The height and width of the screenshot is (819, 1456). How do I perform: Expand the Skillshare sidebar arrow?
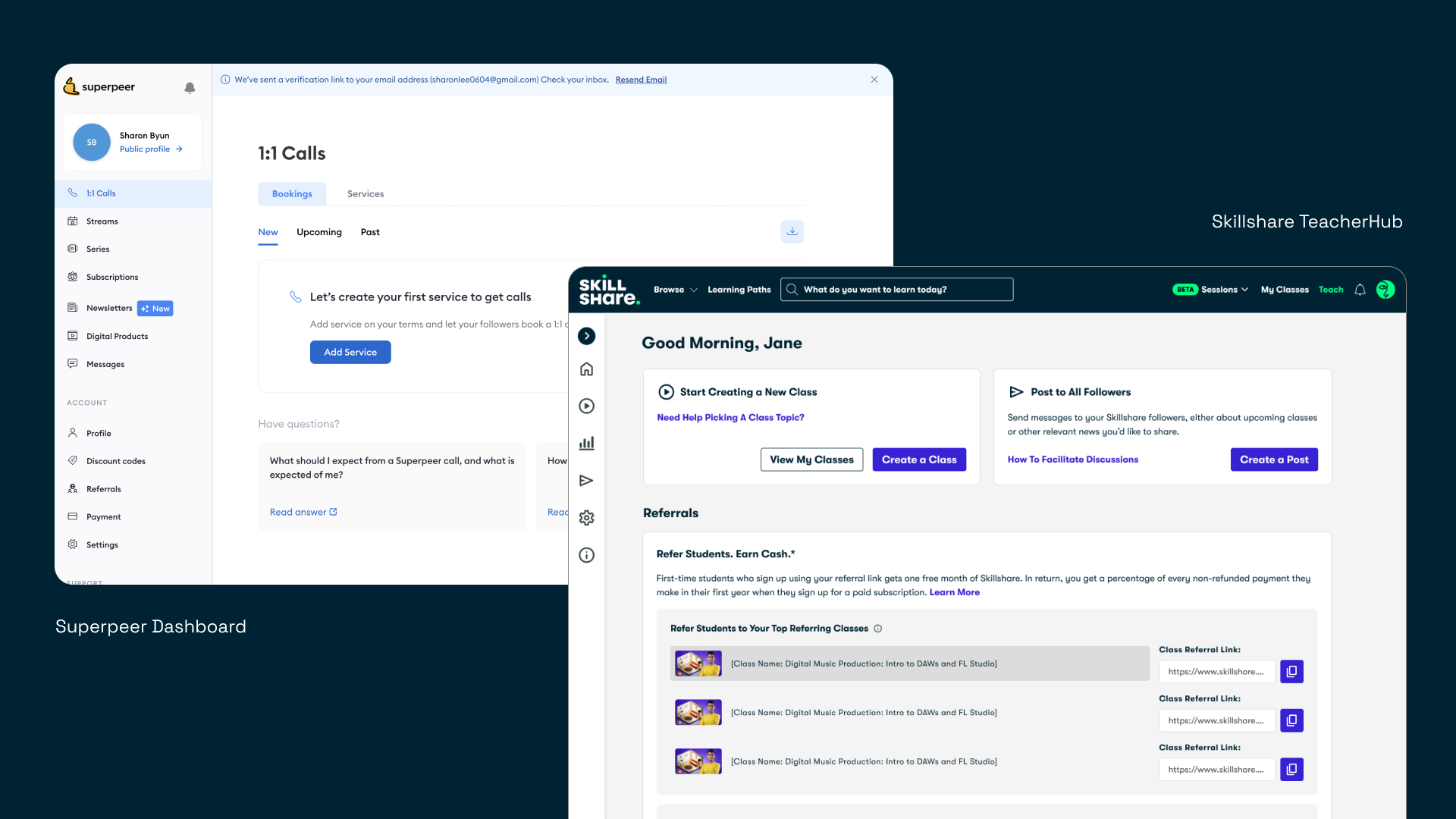coord(586,336)
